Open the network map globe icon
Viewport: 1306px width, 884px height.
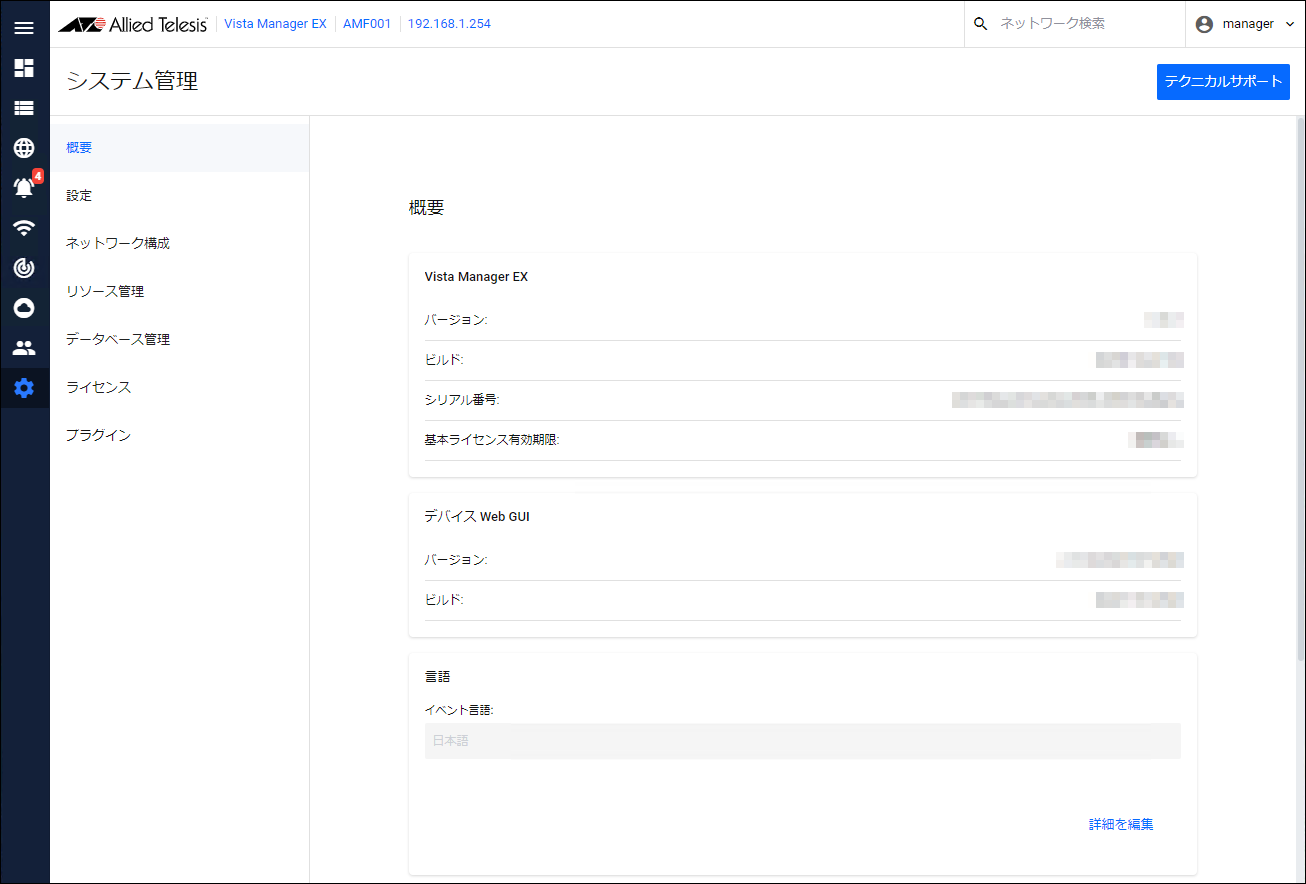coord(24,148)
